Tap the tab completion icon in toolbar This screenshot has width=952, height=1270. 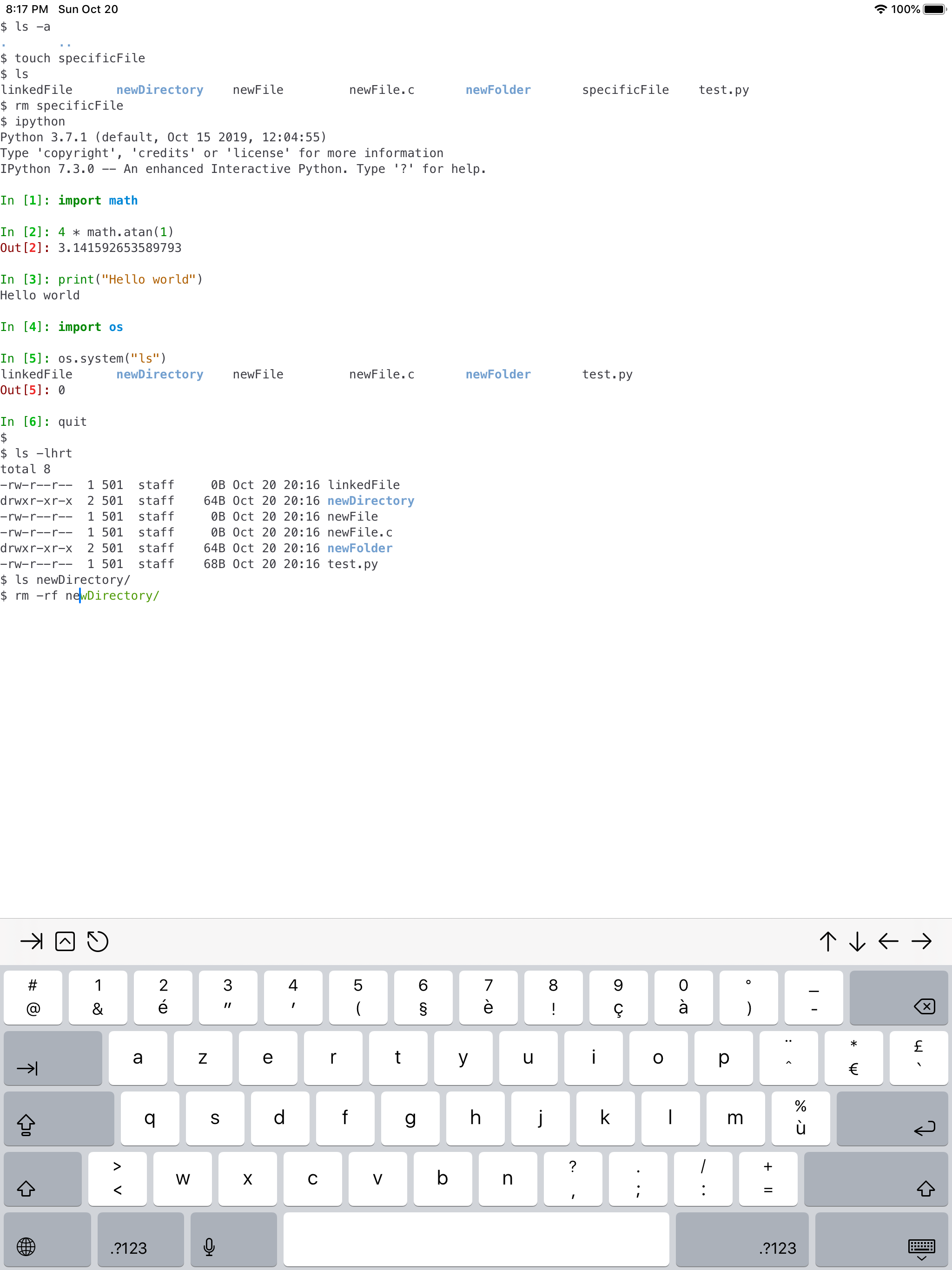31,941
